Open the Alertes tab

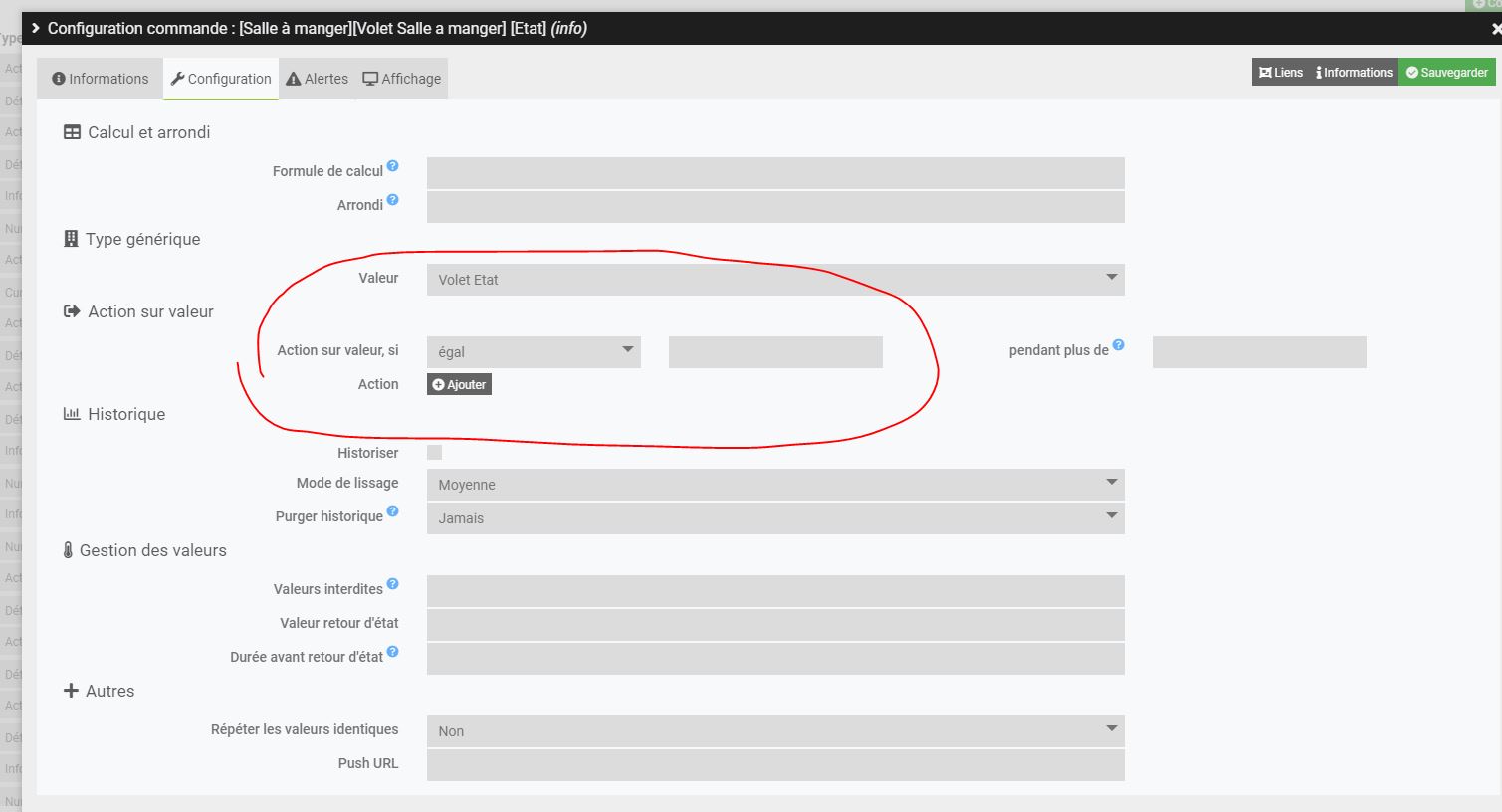tap(318, 79)
